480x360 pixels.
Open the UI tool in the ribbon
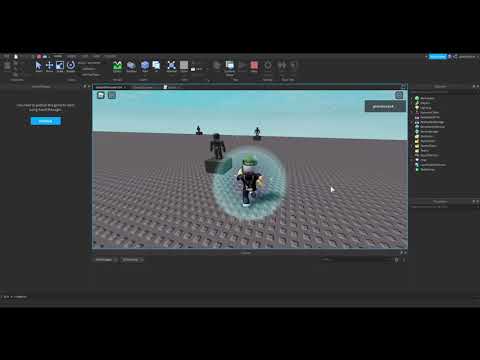pos(156,66)
